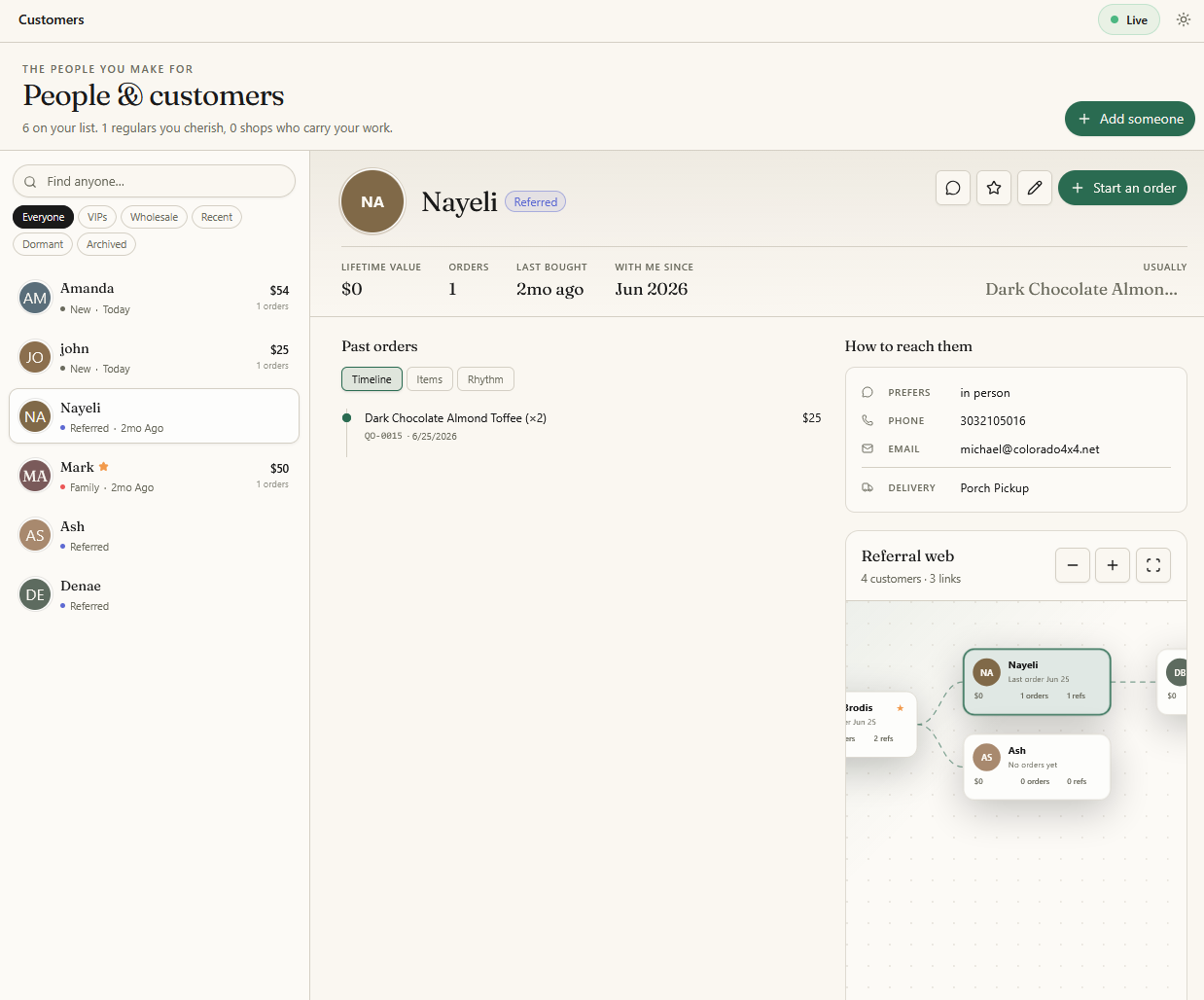Click Nayeli's large NA avatar
The height and width of the screenshot is (1000, 1204).
click(372, 202)
